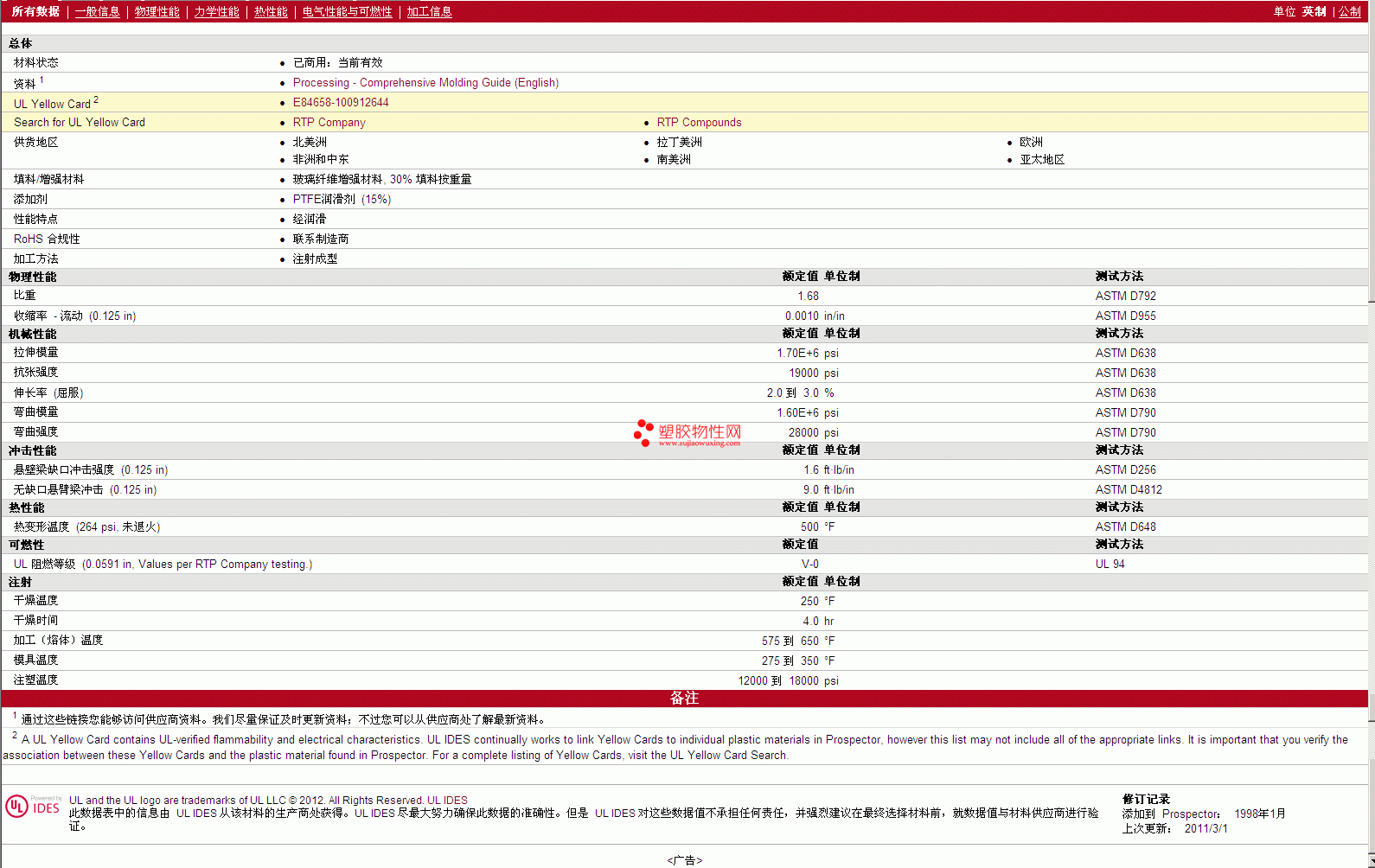
Task: Click the 抗张强度 value 19000
Action: pyautogui.click(x=803, y=373)
